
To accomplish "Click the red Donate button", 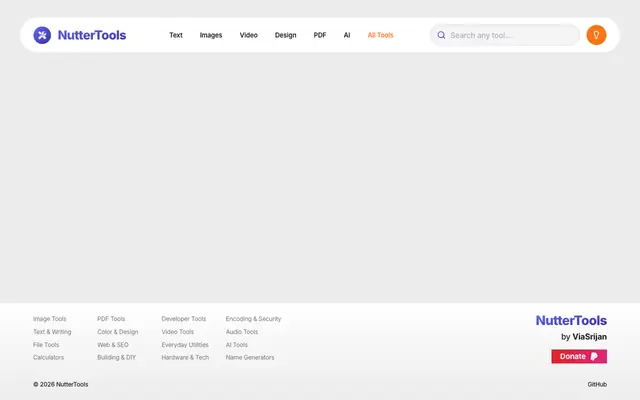I will click(579, 356).
